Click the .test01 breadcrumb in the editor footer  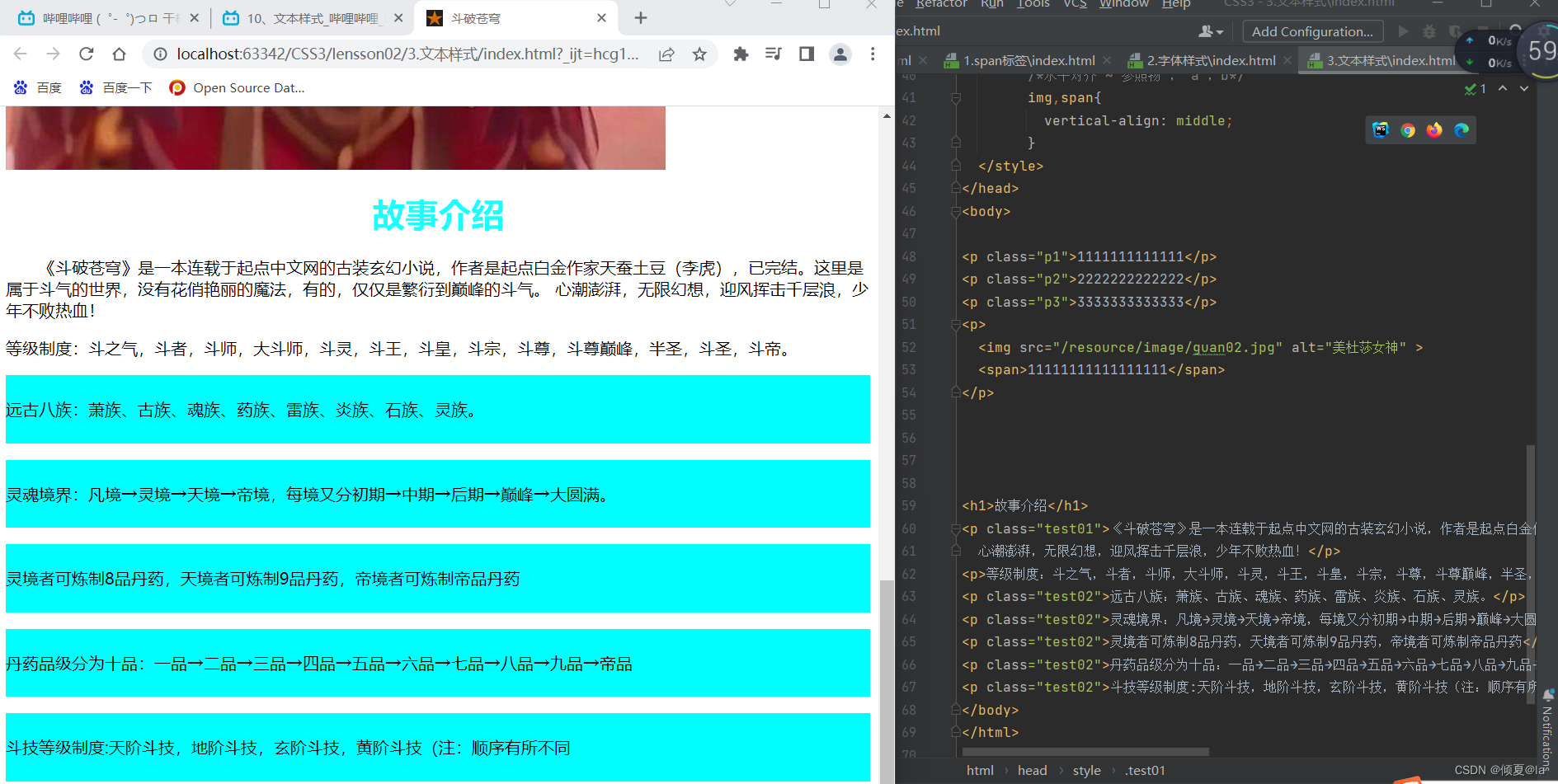(1145, 770)
